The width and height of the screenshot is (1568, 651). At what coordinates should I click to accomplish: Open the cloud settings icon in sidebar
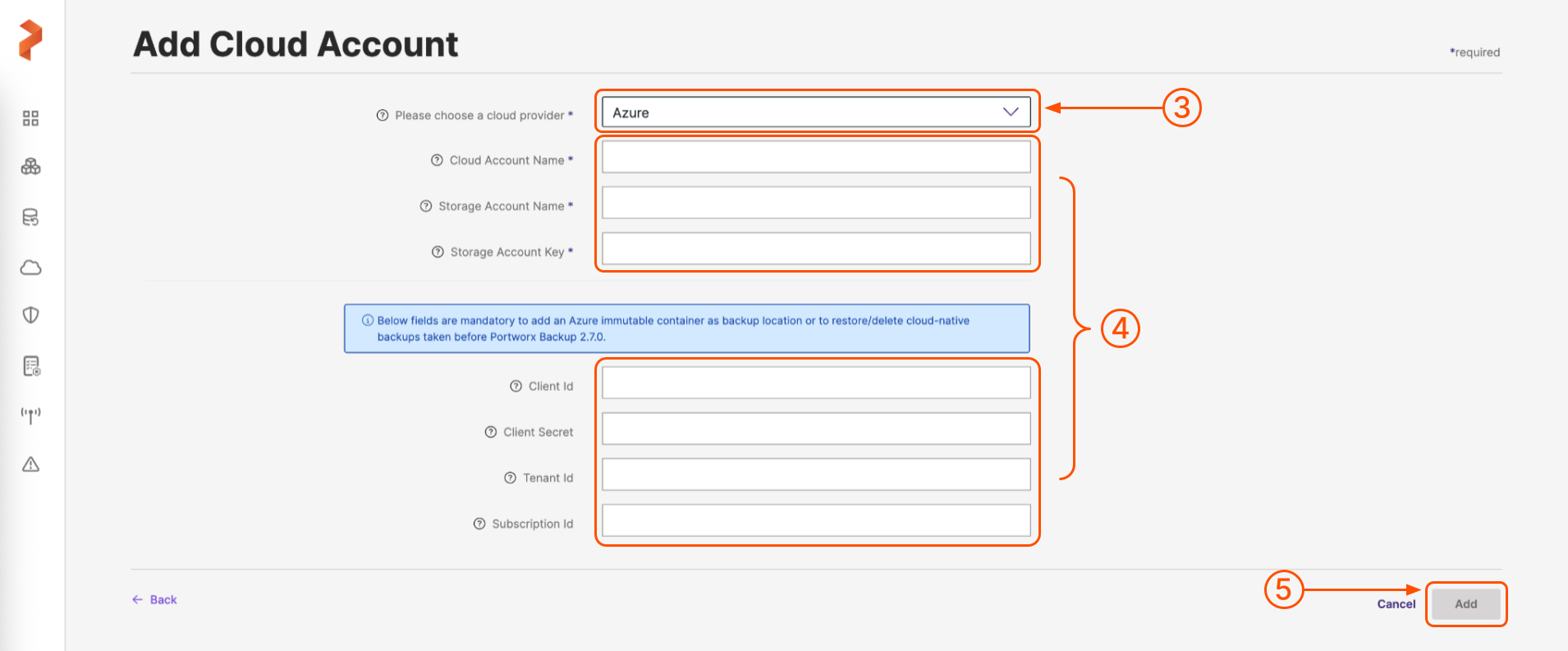click(x=30, y=268)
